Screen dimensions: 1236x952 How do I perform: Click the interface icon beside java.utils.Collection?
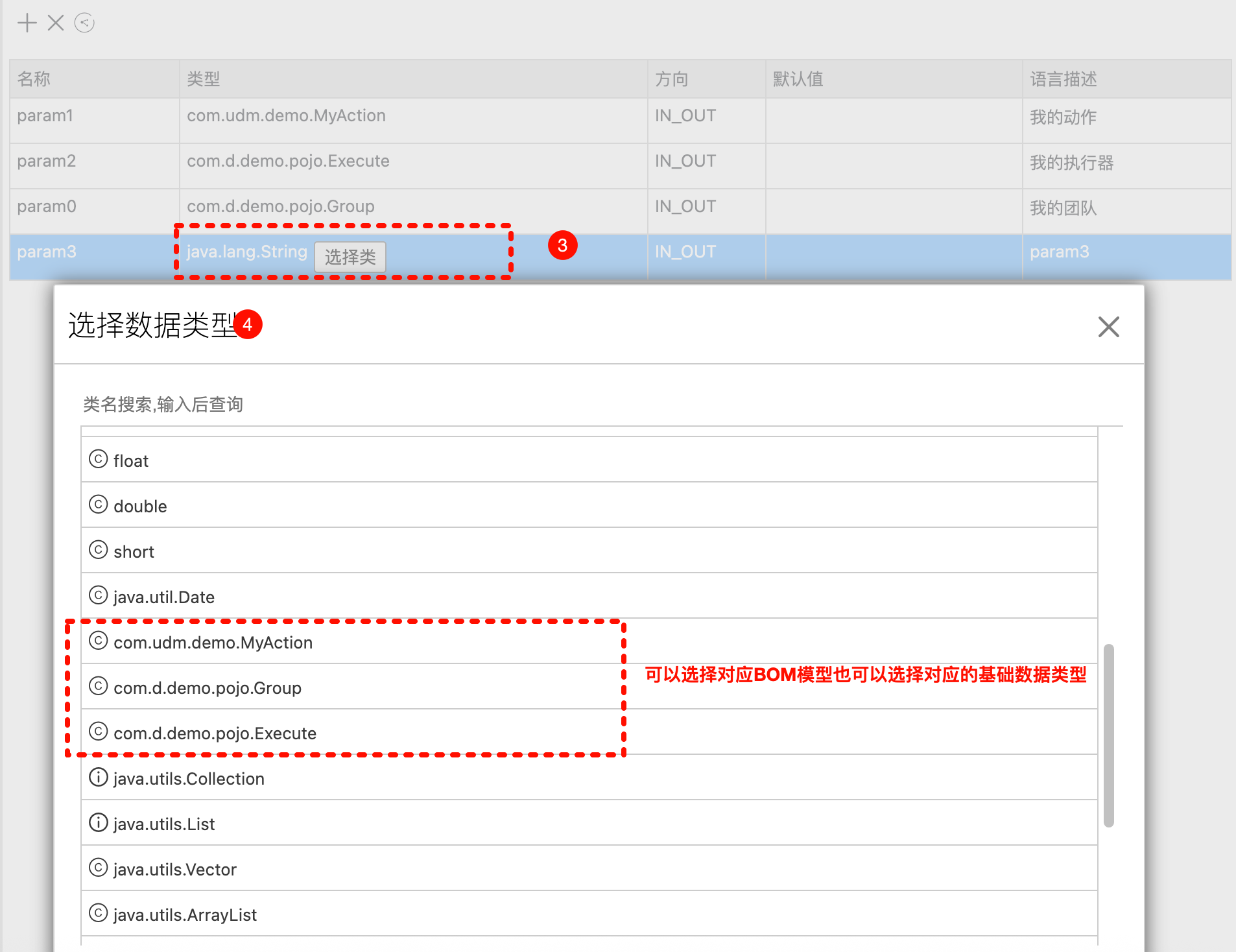pyautogui.click(x=98, y=778)
